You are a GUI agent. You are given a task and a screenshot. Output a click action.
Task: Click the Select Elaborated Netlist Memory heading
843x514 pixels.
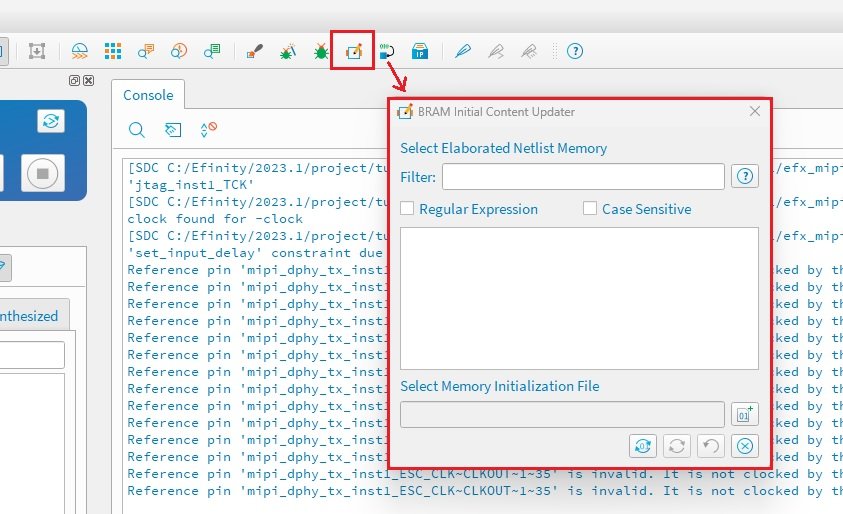503,148
